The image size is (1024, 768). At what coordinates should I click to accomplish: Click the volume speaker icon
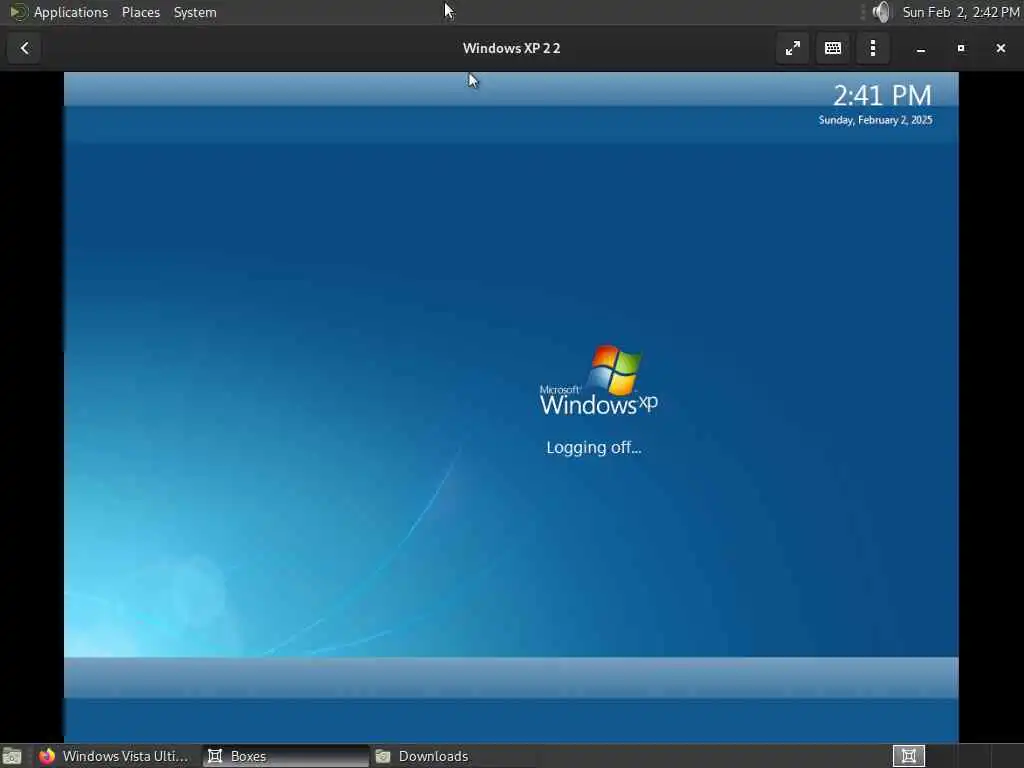click(882, 12)
